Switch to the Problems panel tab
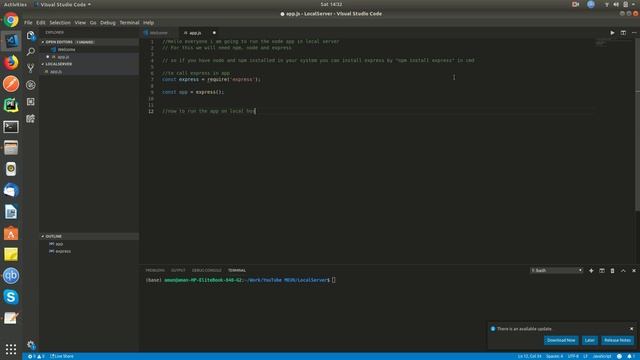 coord(155,271)
